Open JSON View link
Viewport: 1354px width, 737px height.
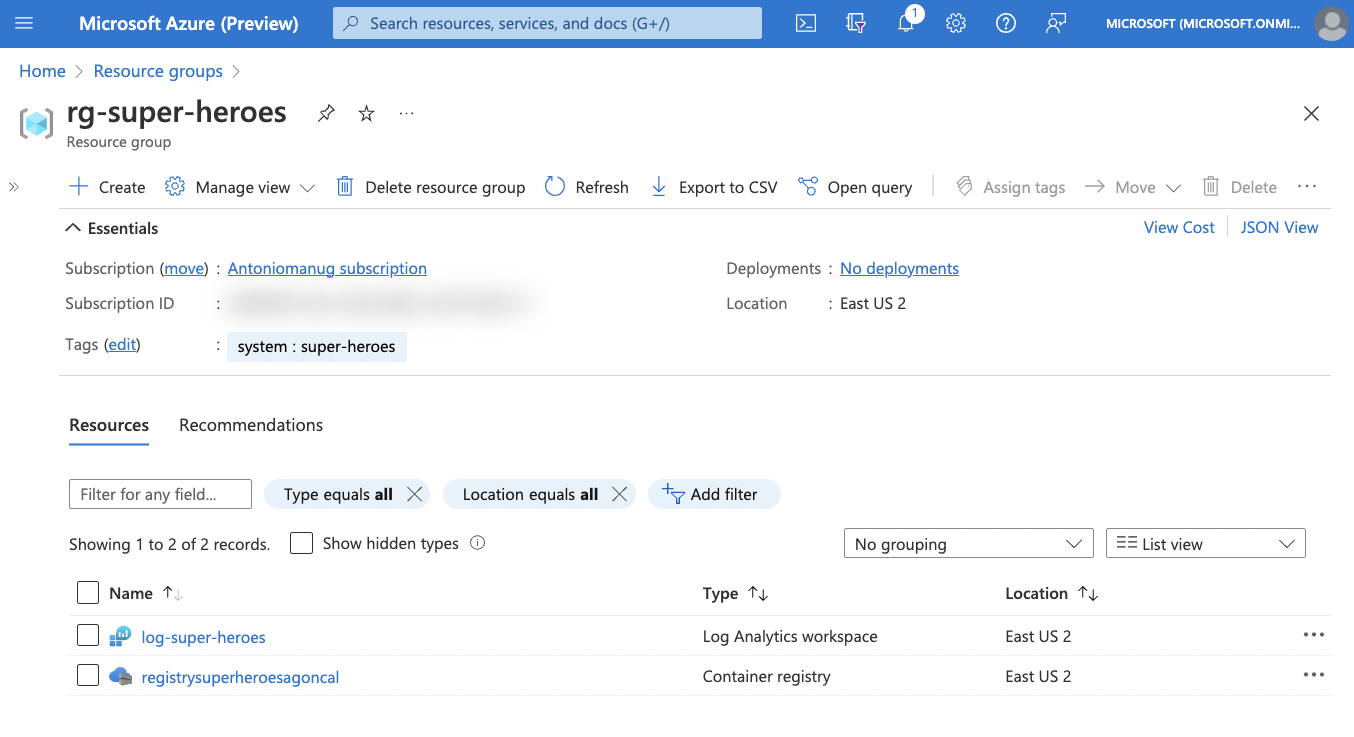pyautogui.click(x=1279, y=227)
